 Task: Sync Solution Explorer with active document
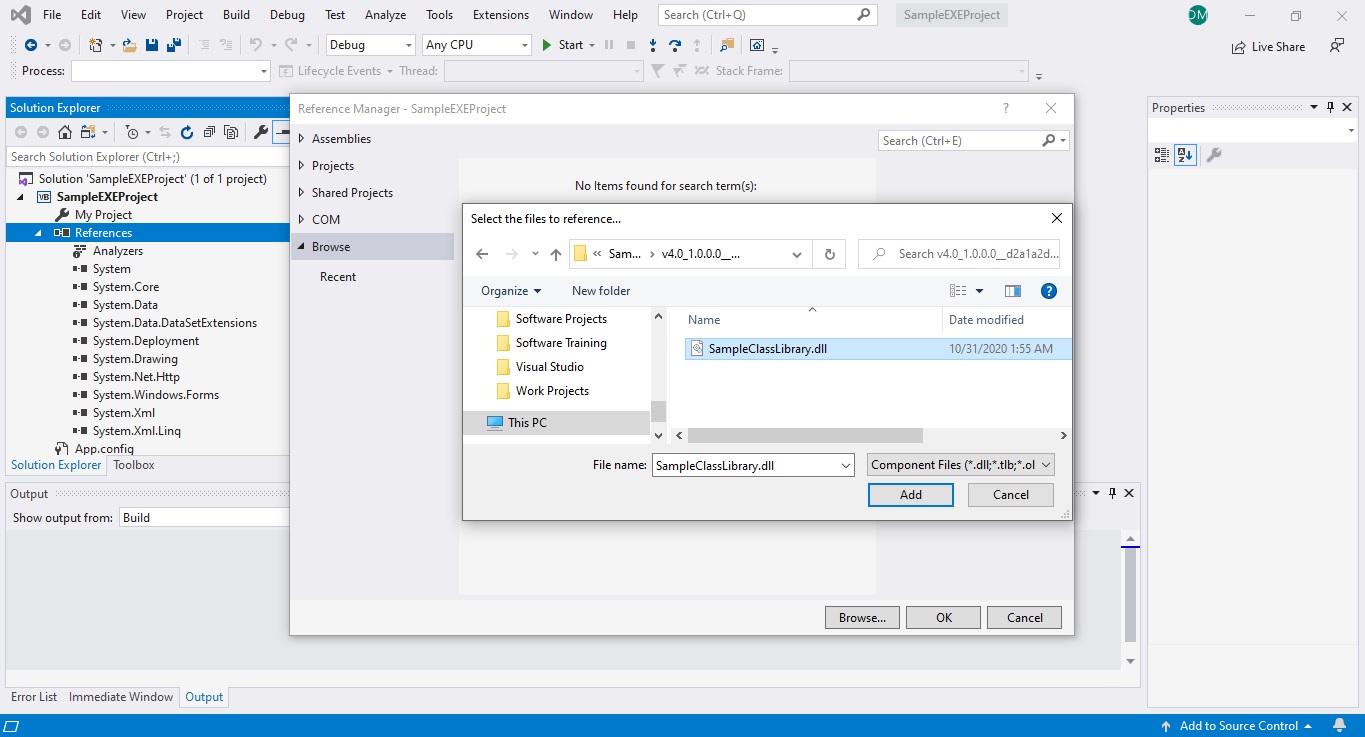[164, 131]
